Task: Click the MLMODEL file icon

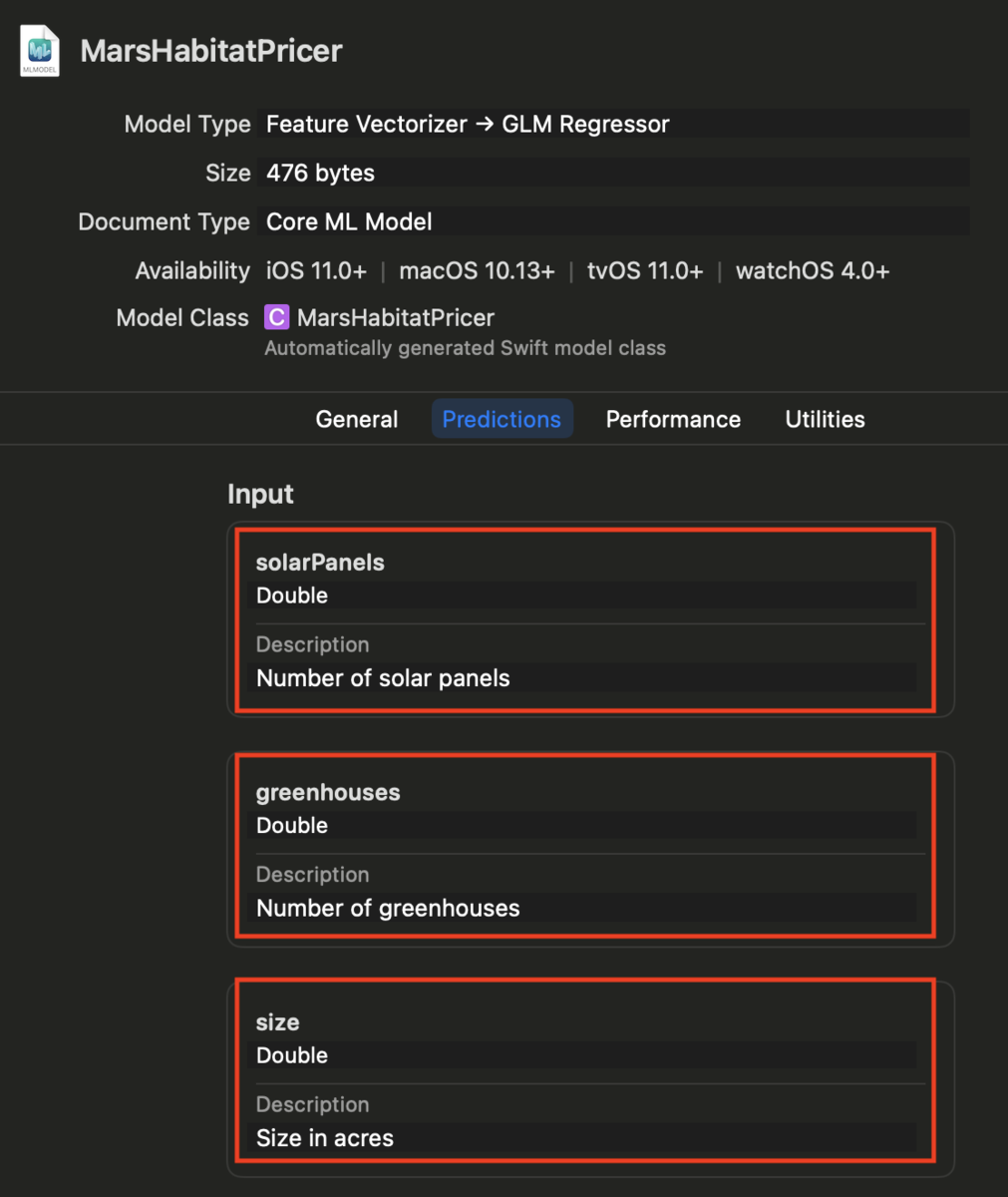Action: [x=40, y=52]
